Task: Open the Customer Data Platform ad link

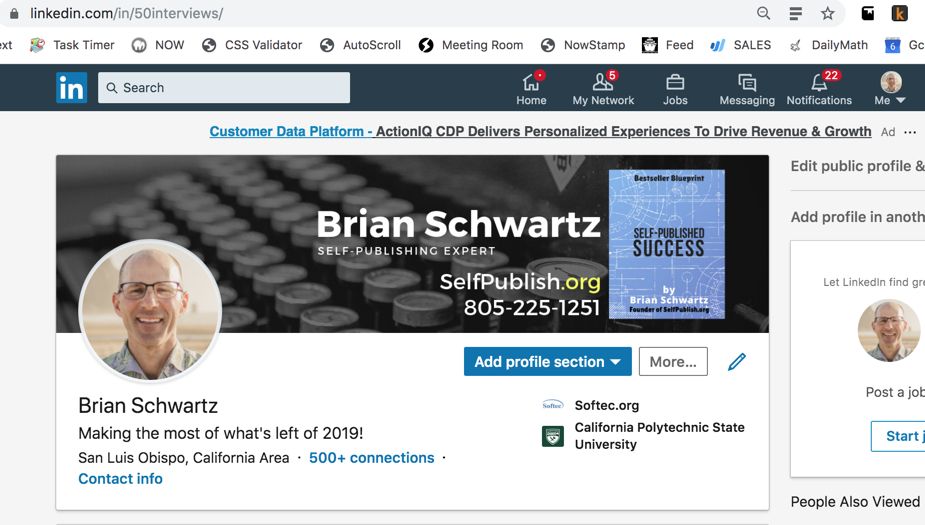Action: click(x=540, y=132)
